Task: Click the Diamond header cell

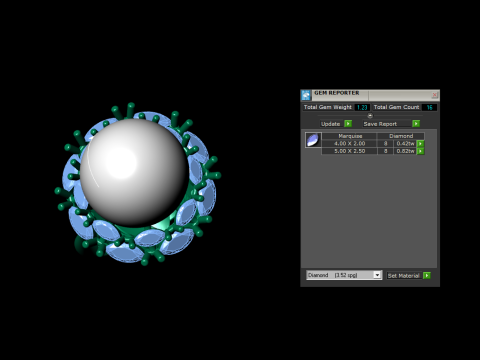Action: point(401,136)
